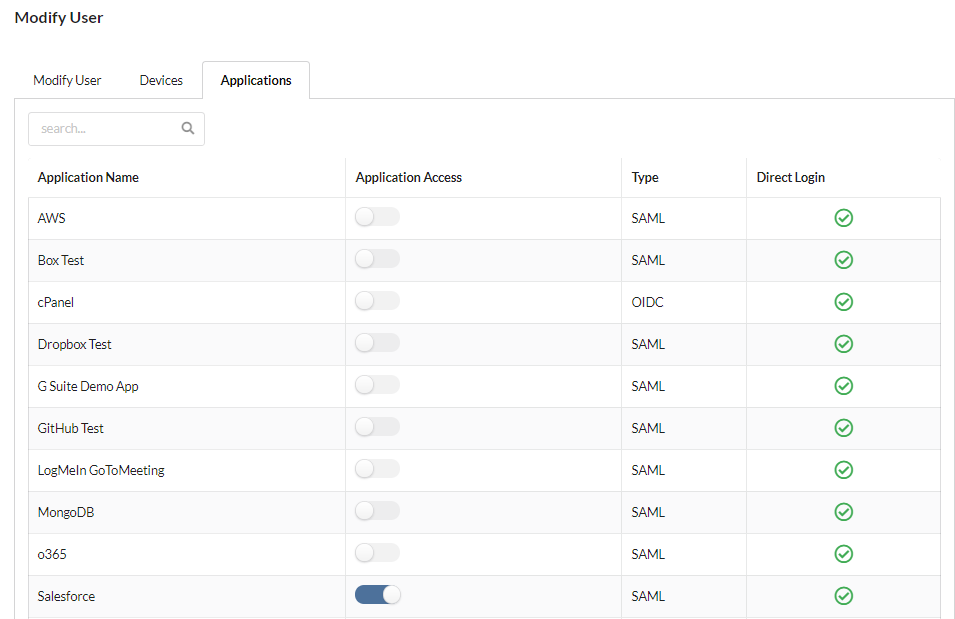Select the MongoDB application name

coord(66,512)
